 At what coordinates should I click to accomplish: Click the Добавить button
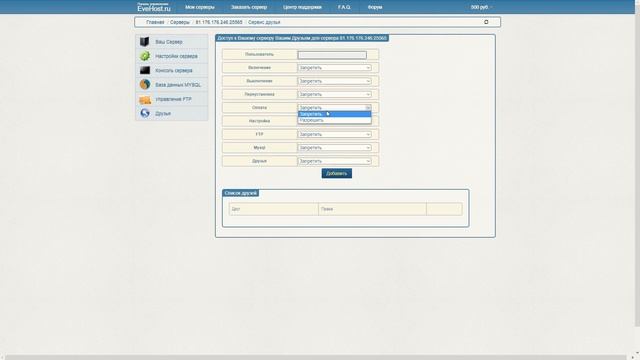336,173
